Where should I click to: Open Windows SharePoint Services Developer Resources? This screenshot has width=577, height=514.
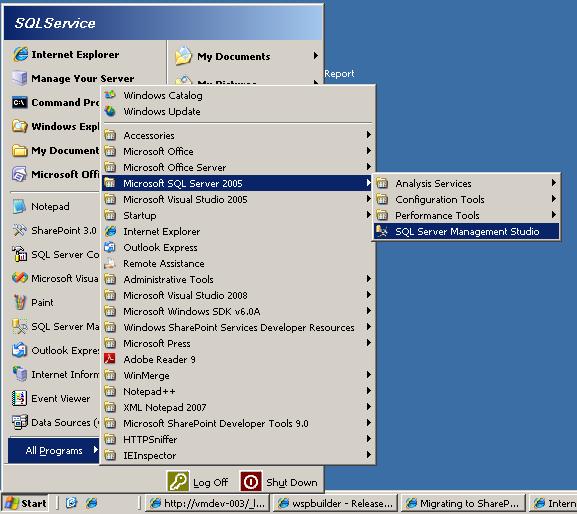[237, 327]
